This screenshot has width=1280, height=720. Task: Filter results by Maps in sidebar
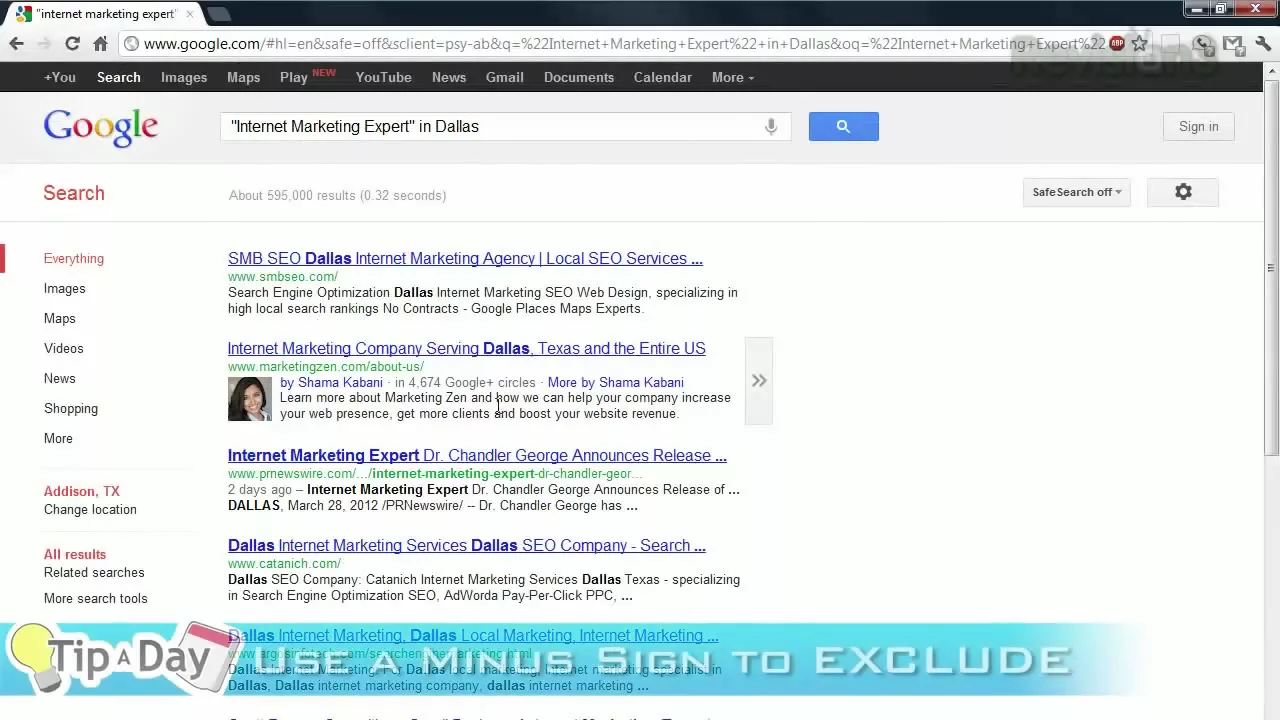point(60,318)
